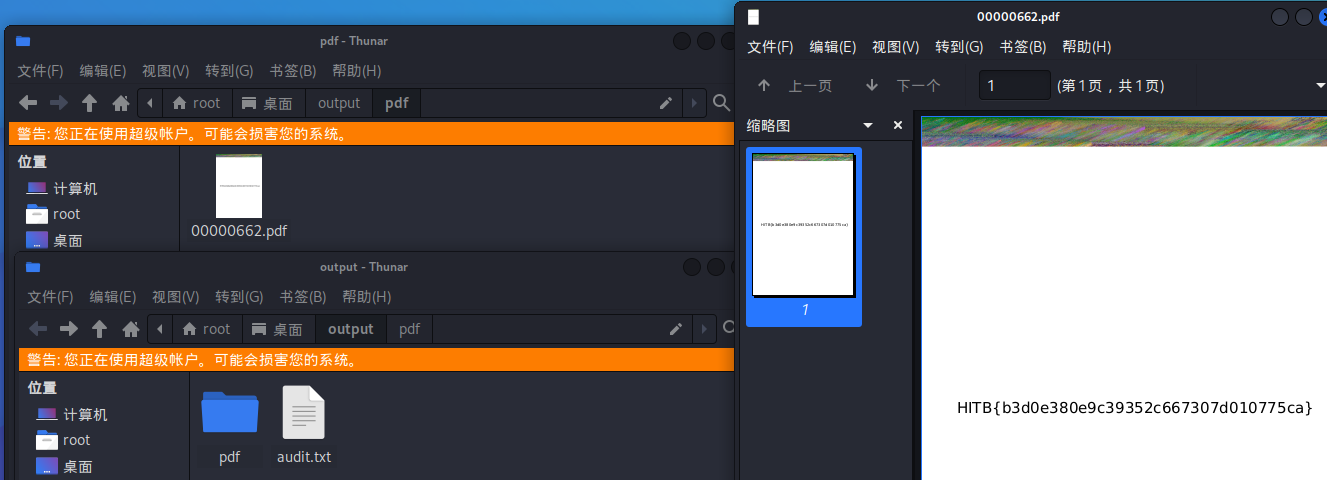Select the audit.txt file icon
This screenshot has height=480, width=1327.
(304, 412)
